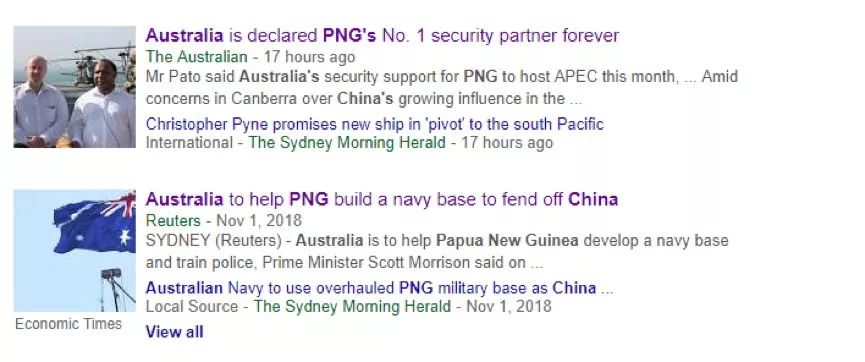This screenshot has height=362, width=865.
Task: Open headline about navy base to fend off China
Action: pos(382,199)
